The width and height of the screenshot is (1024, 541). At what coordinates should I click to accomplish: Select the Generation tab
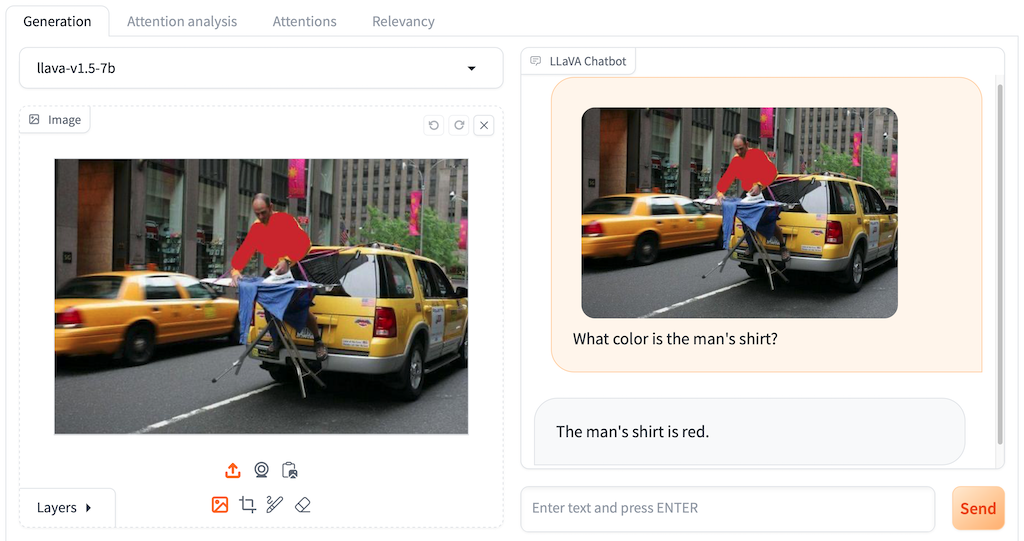coord(57,21)
